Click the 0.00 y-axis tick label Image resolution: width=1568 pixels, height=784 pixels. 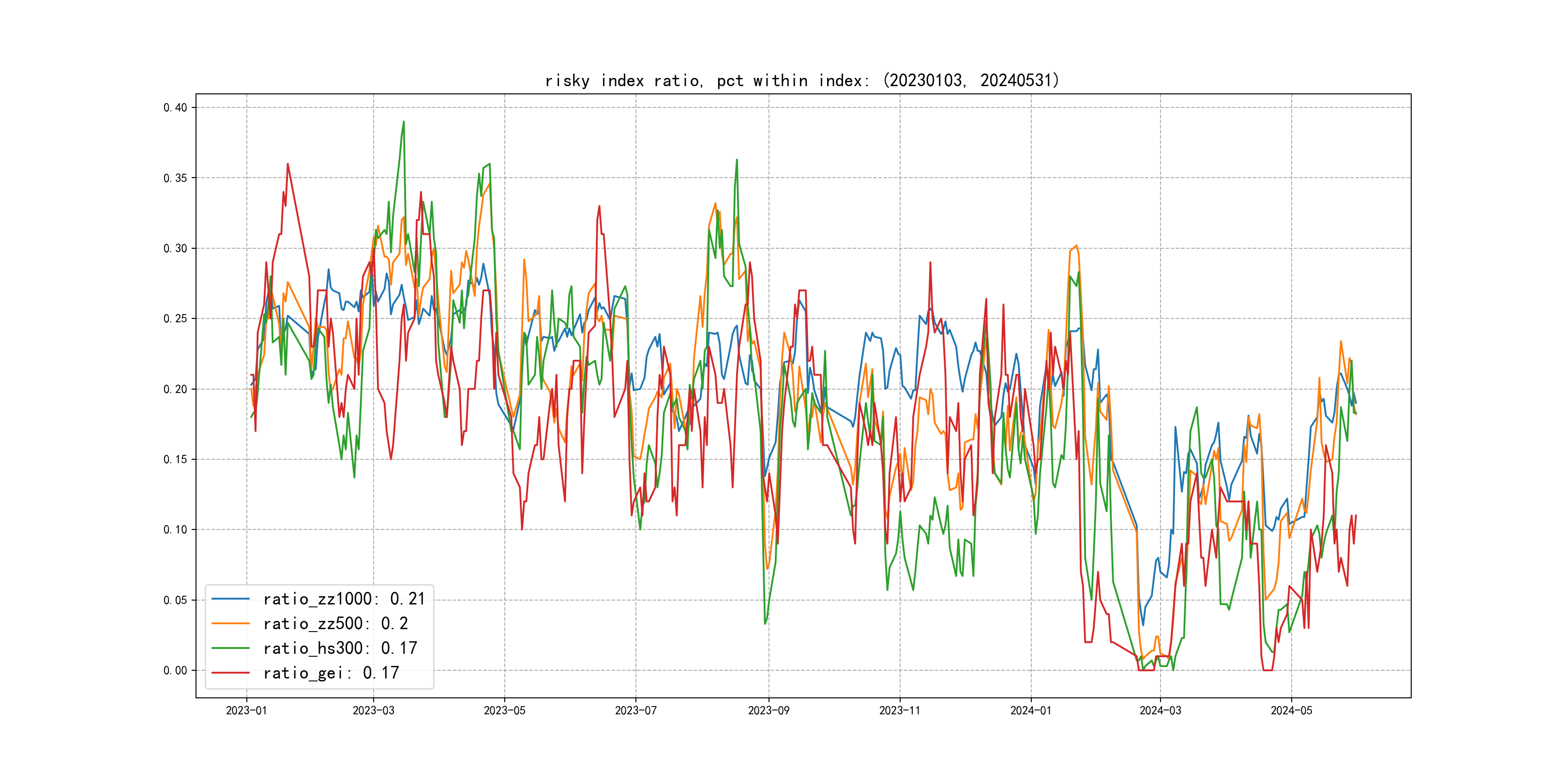pos(175,670)
